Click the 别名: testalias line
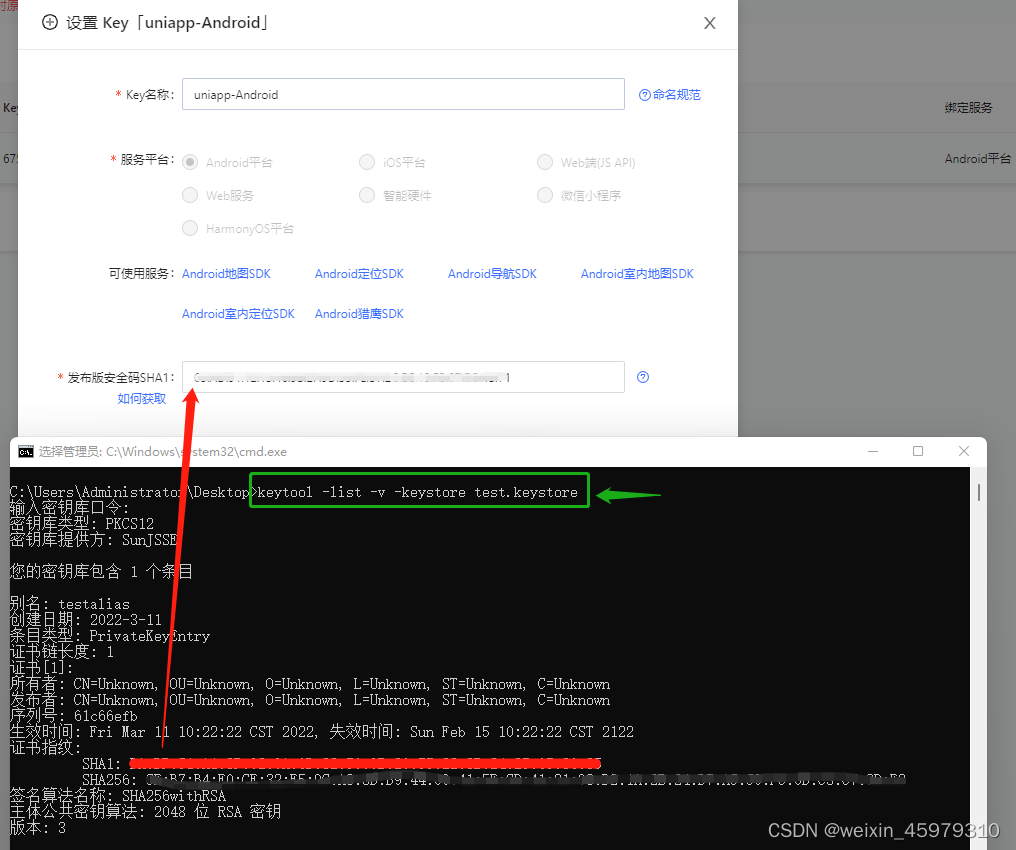 [x=70, y=604]
